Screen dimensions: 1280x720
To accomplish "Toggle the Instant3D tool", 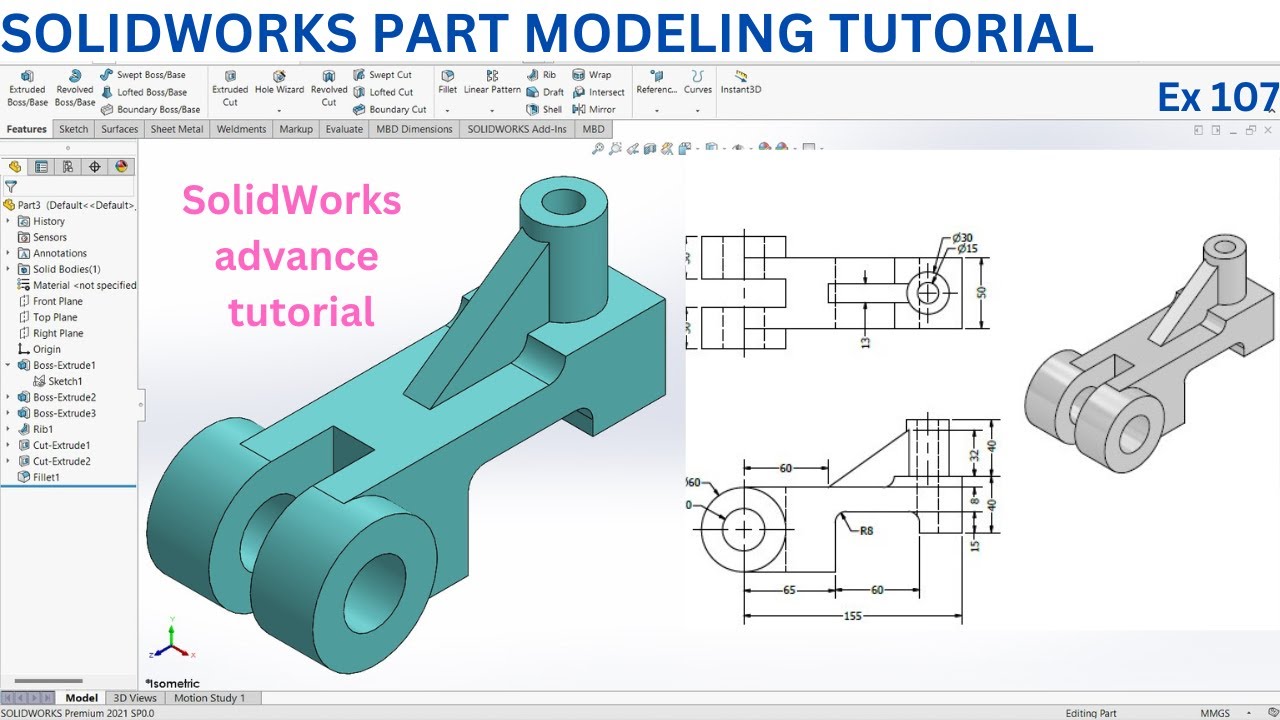I will tap(741, 82).
